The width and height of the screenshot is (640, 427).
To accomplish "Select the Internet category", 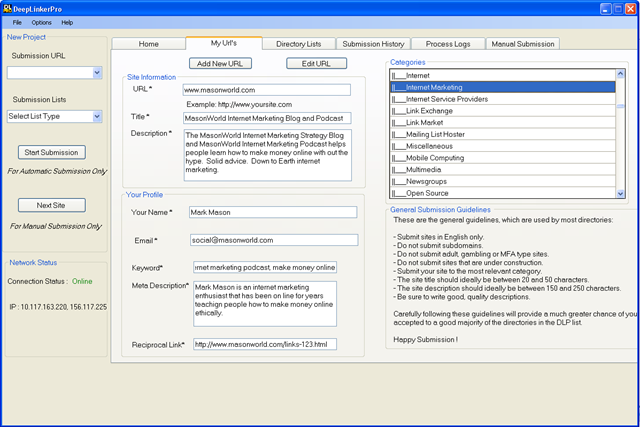I will pyautogui.click(x=502, y=76).
